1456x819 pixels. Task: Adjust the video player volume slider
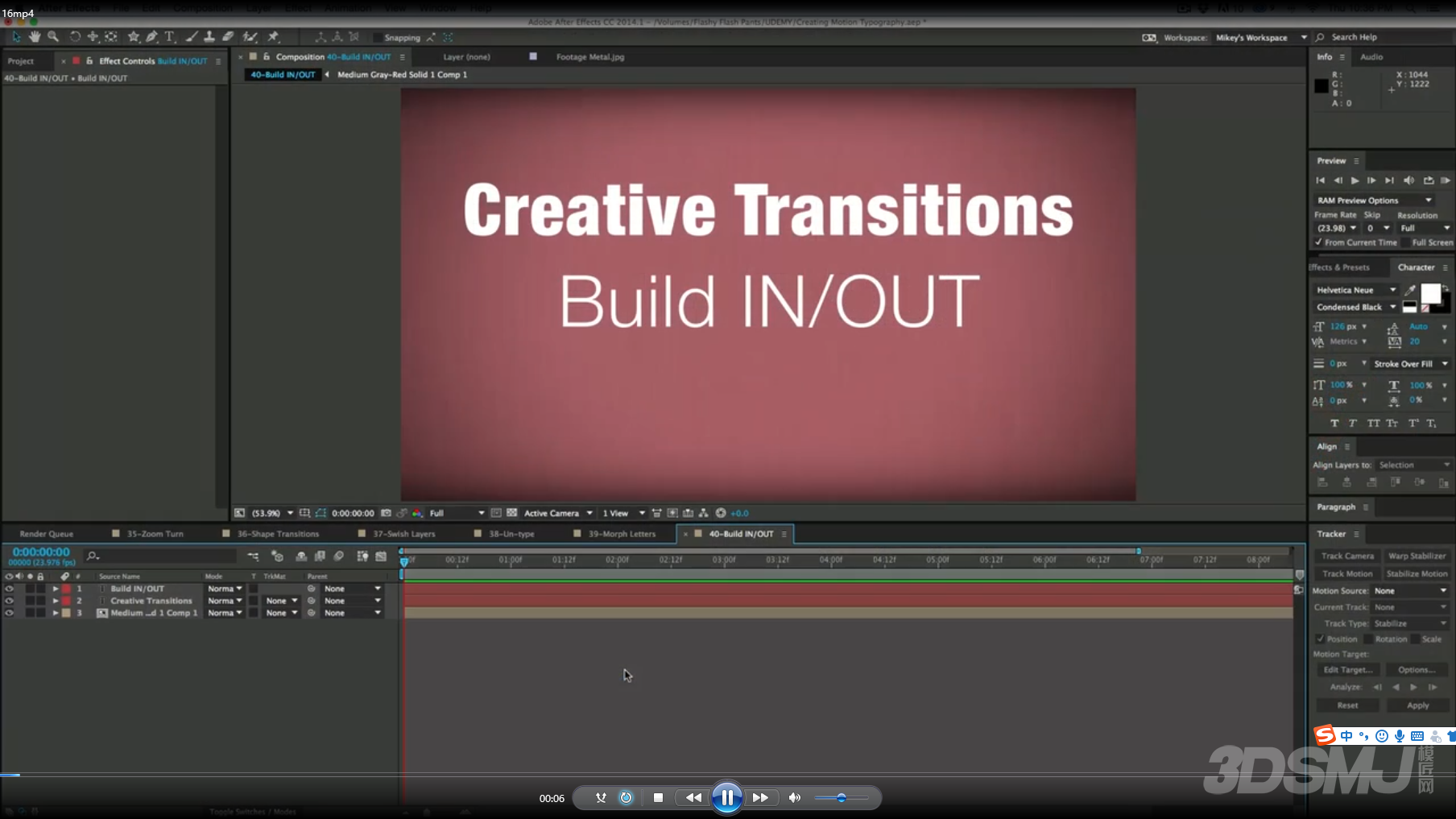tap(842, 798)
